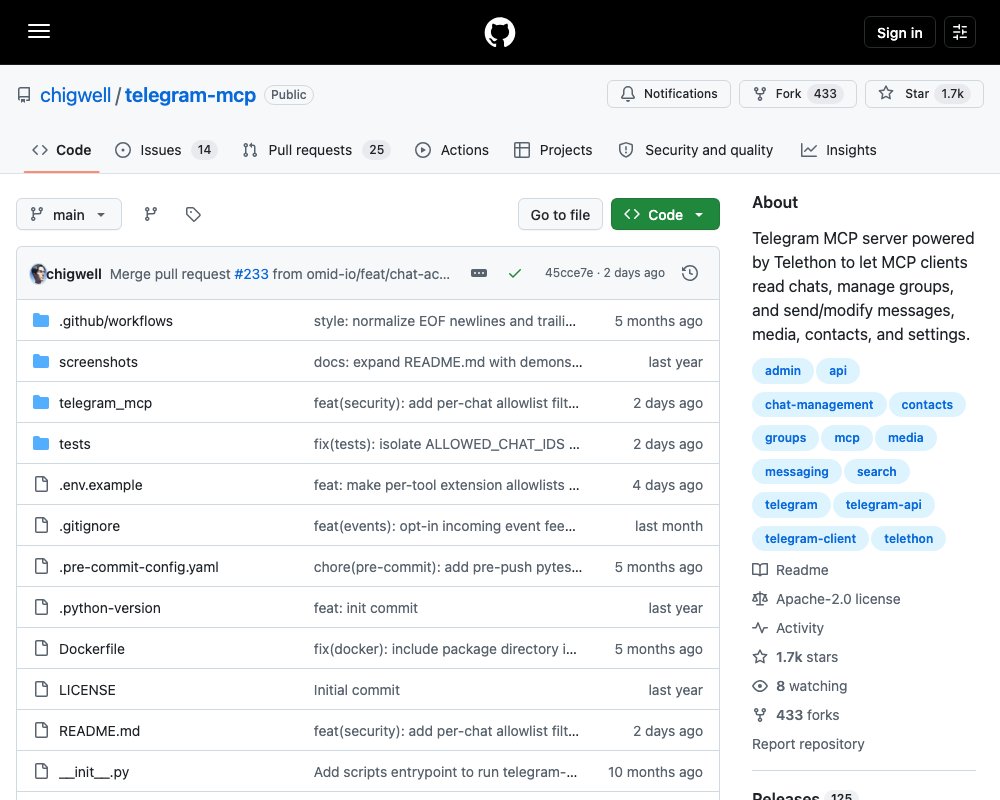Open 'fix(docker): include package directory' commit
The height and width of the screenshot is (800, 1000).
point(445,649)
